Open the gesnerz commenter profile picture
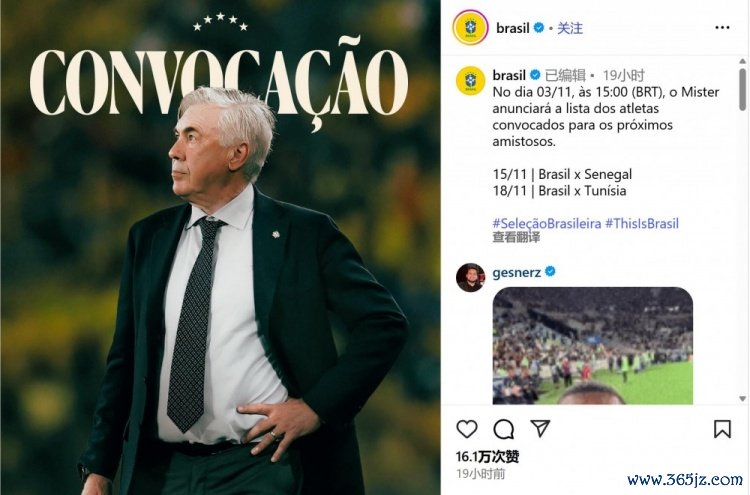This screenshot has height=495, width=750. click(470, 277)
